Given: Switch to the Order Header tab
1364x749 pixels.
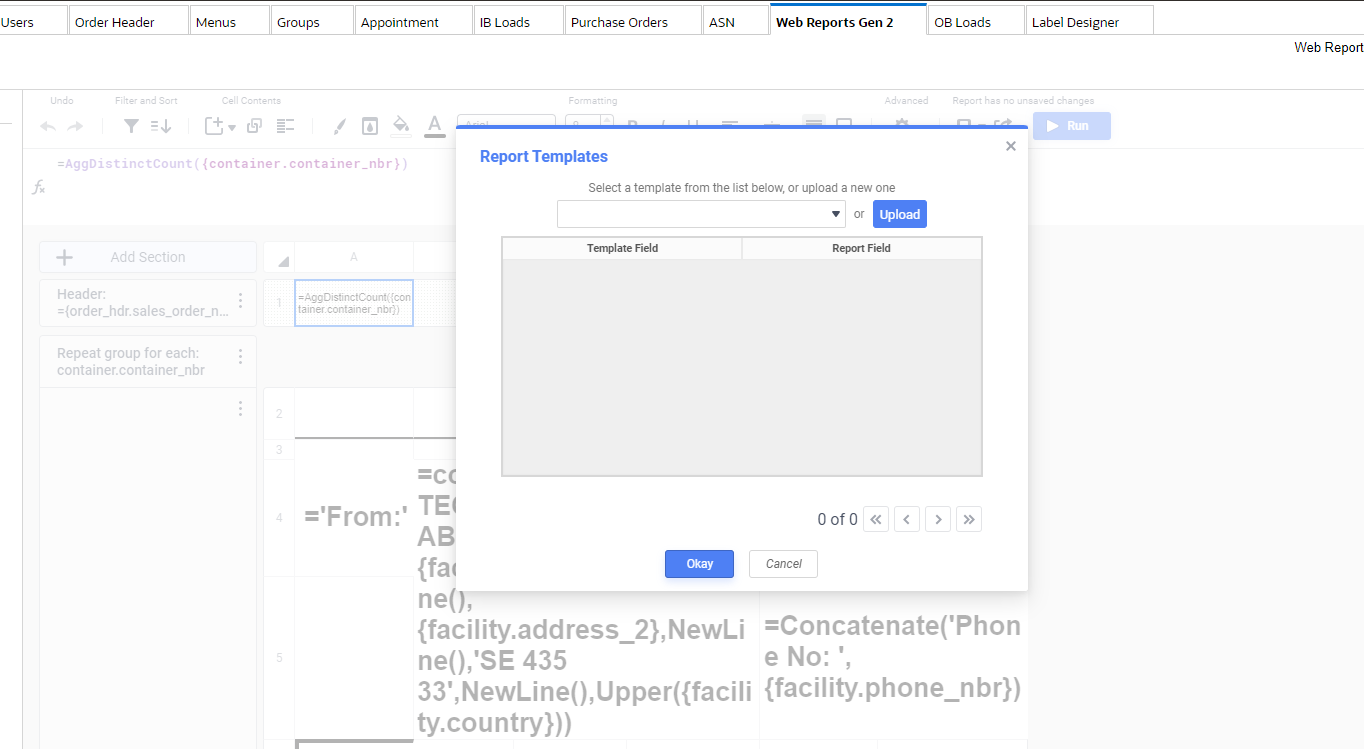Looking at the screenshot, I should (129, 21).
